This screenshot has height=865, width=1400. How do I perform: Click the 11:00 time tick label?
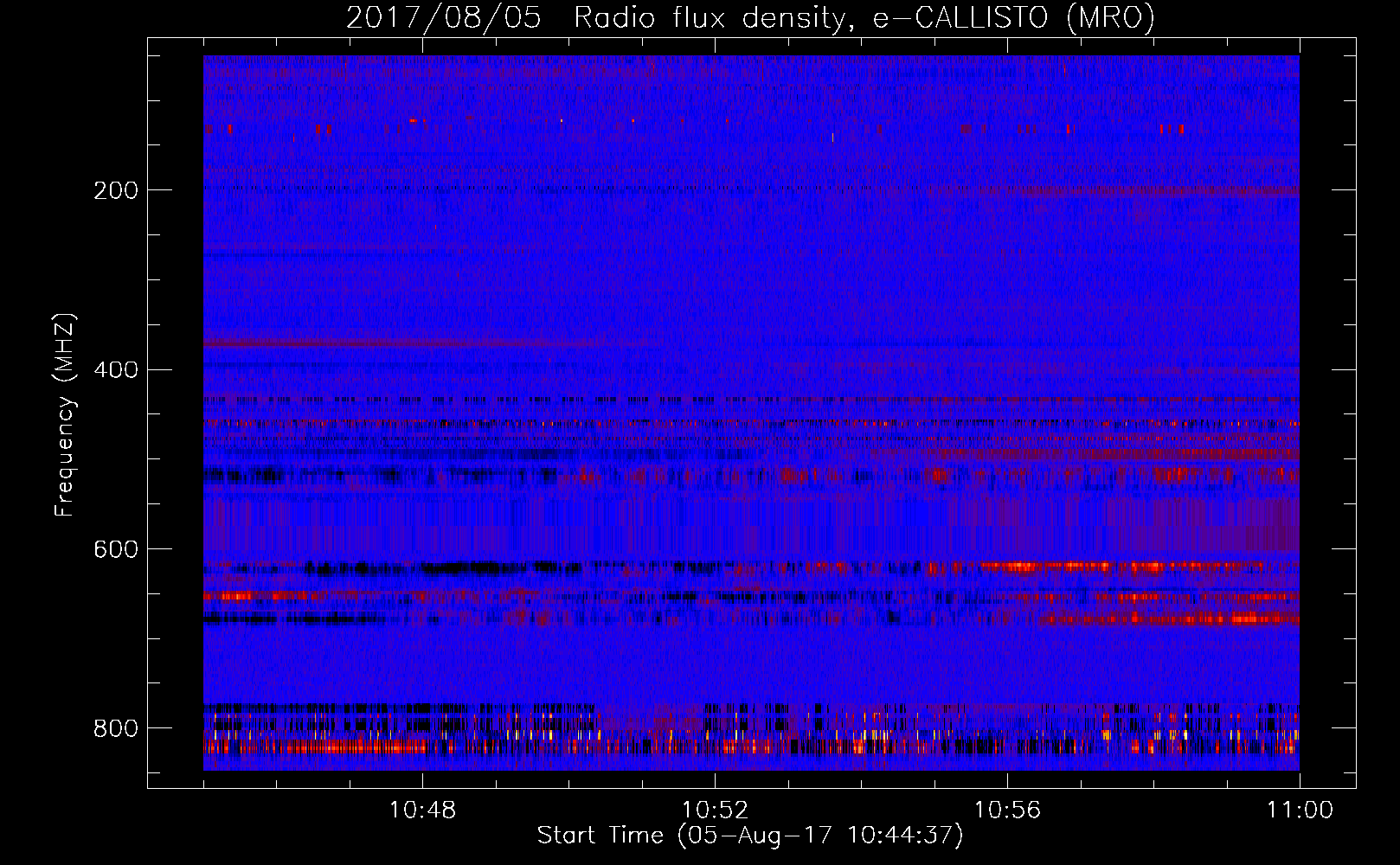(x=1300, y=811)
